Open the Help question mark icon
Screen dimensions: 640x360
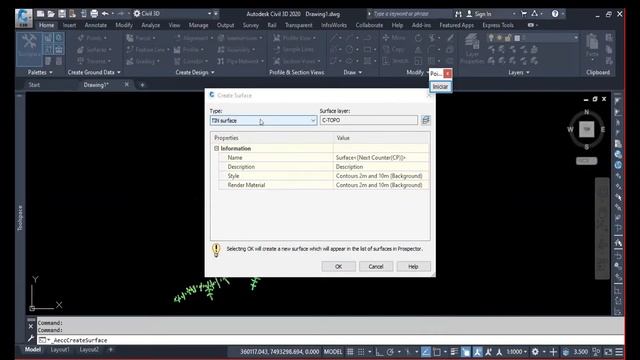pyautogui.click(x=555, y=14)
